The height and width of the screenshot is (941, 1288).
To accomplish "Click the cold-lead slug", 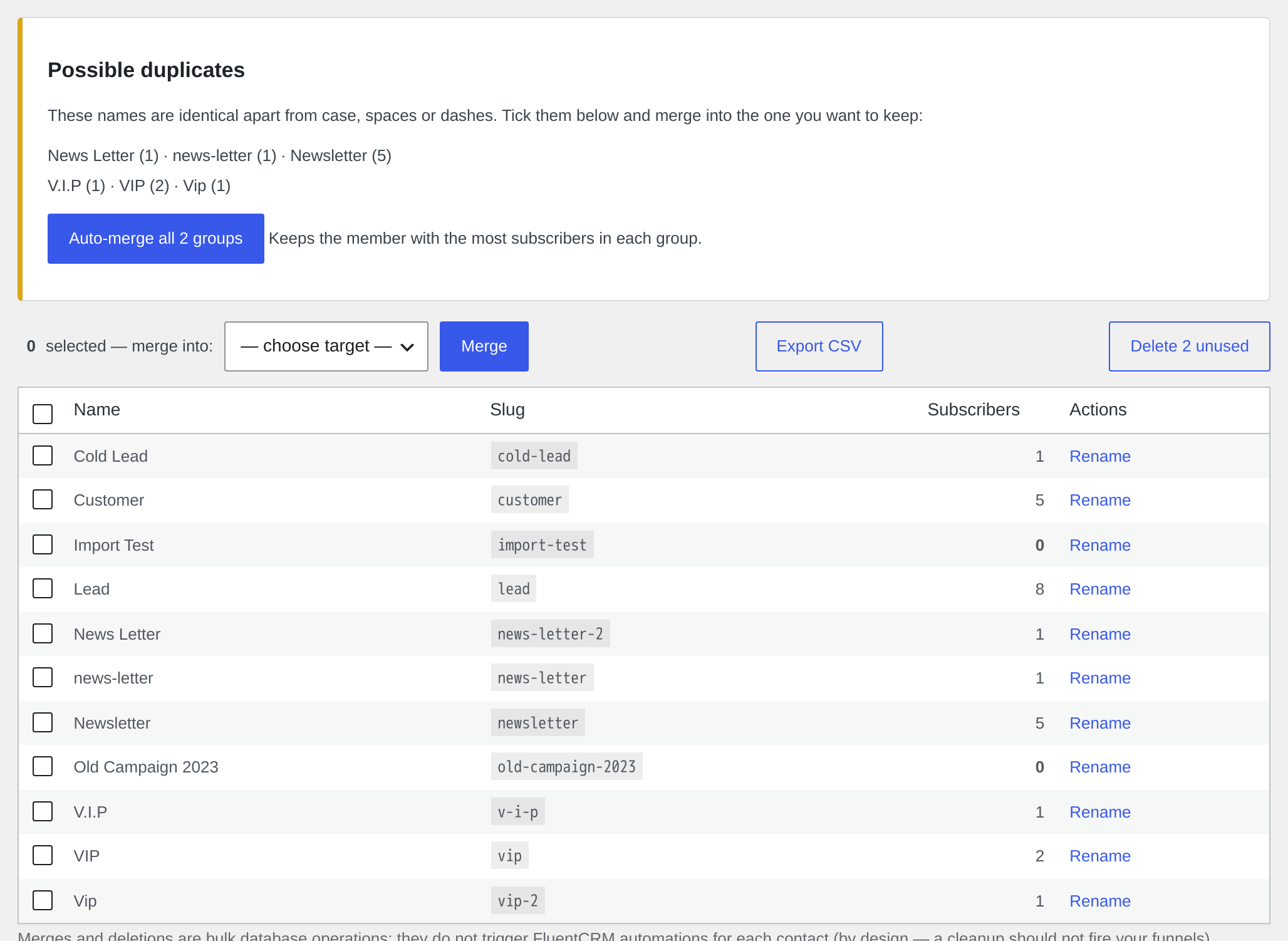I will pos(534,456).
